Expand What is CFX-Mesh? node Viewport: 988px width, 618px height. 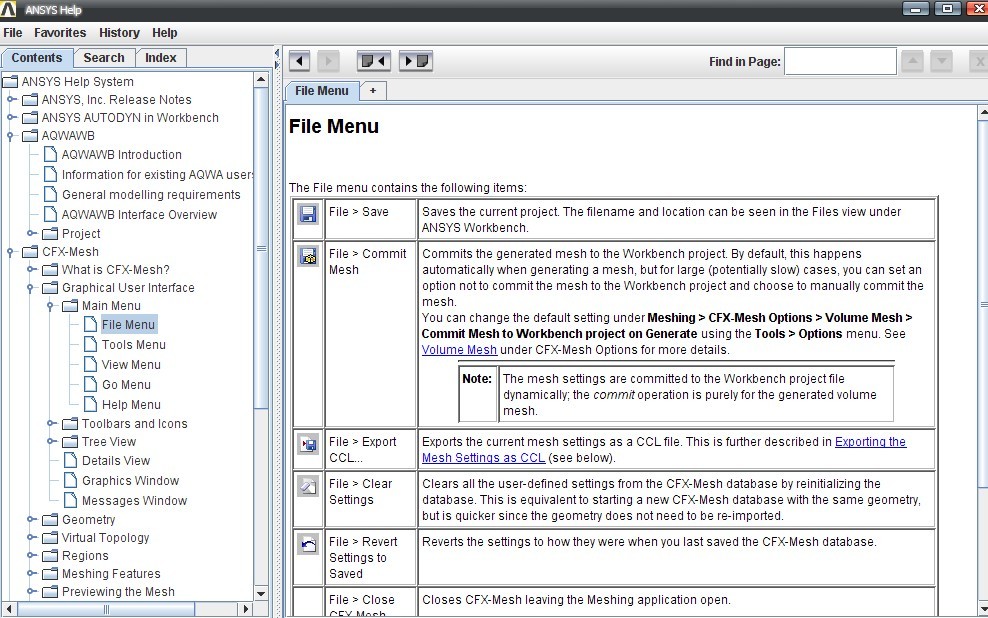[32, 270]
